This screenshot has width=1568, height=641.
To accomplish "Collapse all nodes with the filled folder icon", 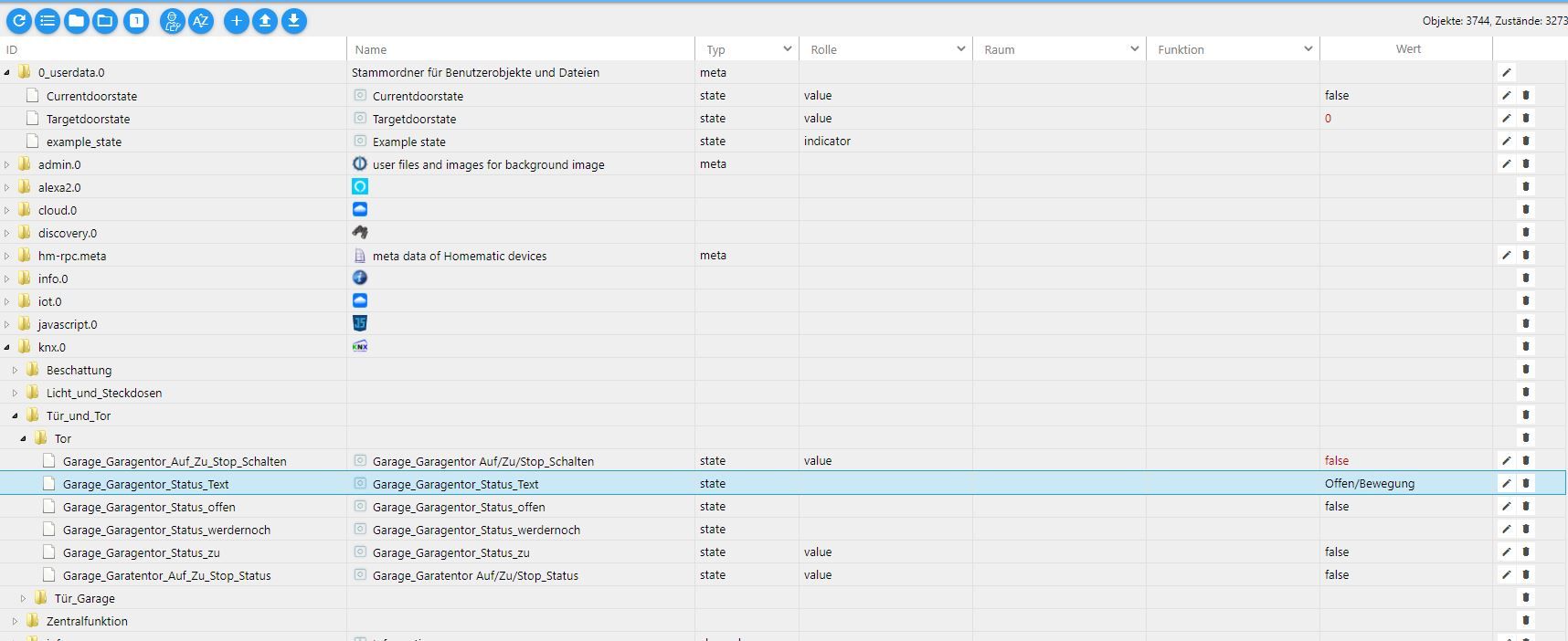I will pos(77,20).
